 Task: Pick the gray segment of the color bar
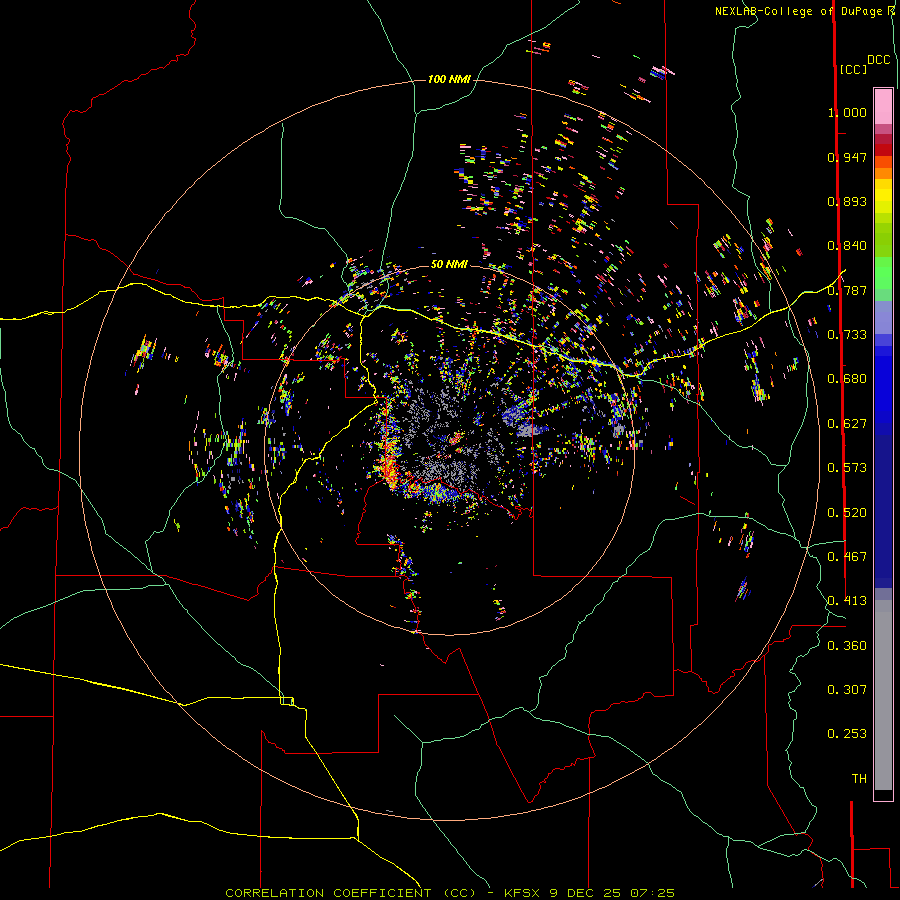coord(883,695)
